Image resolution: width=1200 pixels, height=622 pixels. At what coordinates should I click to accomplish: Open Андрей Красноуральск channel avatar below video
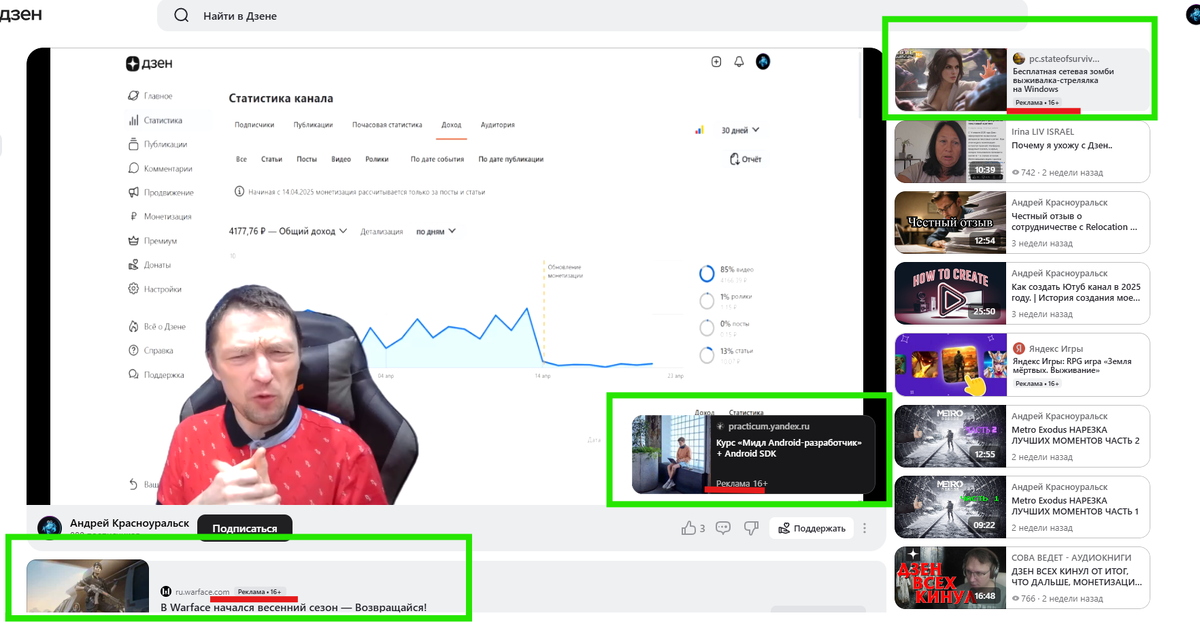point(50,528)
